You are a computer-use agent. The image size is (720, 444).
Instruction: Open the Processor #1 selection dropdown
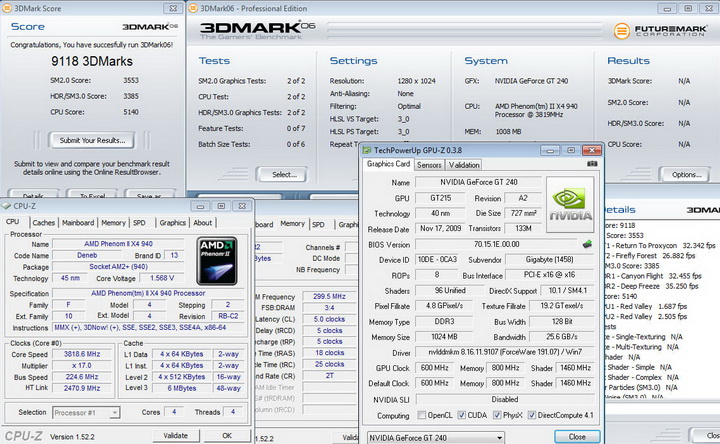point(86,412)
